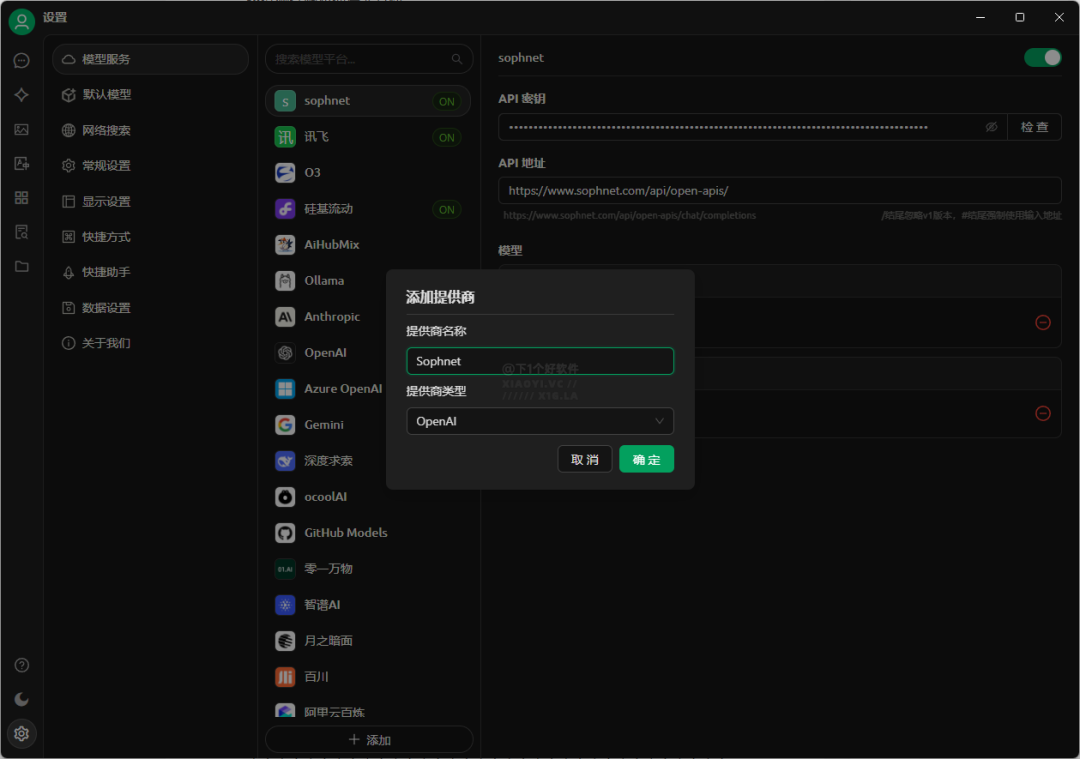Image resolution: width=1080 pixels, height=759 pixels.
Task: Select 百川 in provider list
Action: 368,676
